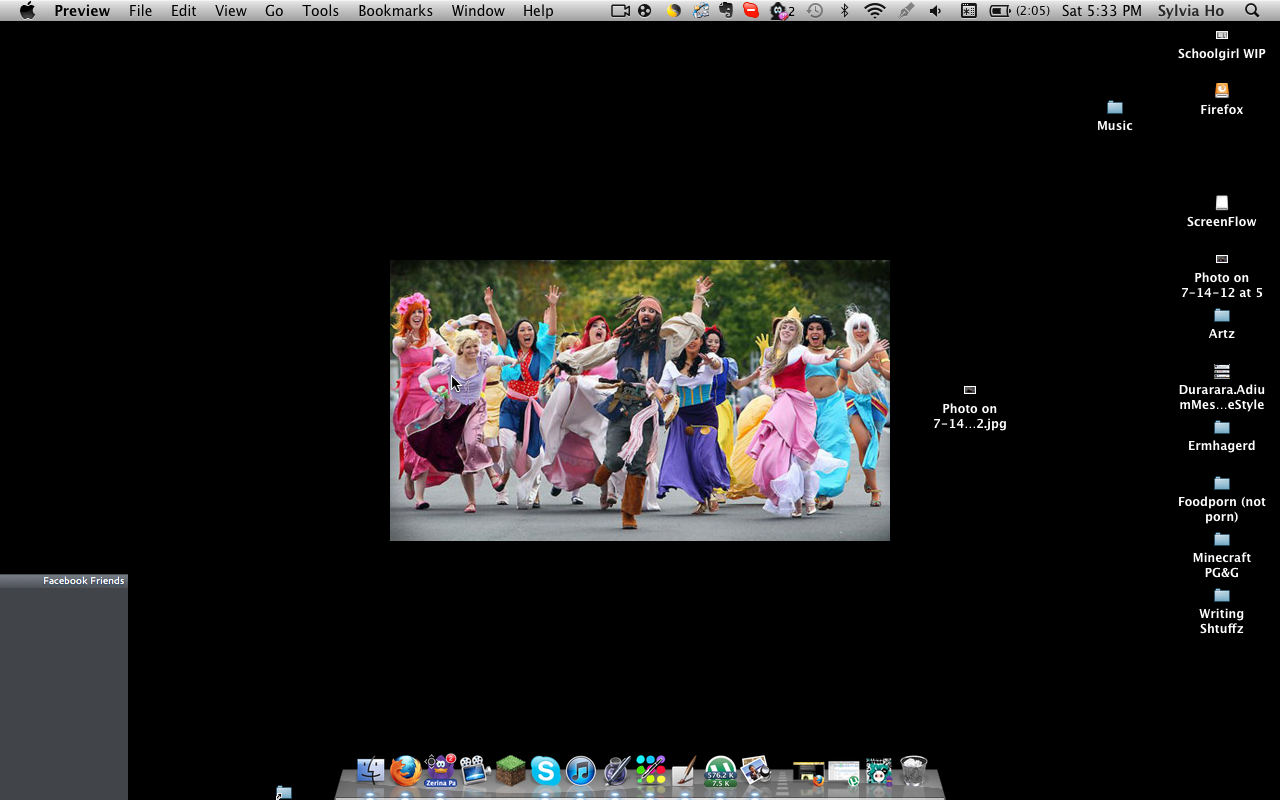Open ScreenFlow camera icon in the Dock

(474, 770)
